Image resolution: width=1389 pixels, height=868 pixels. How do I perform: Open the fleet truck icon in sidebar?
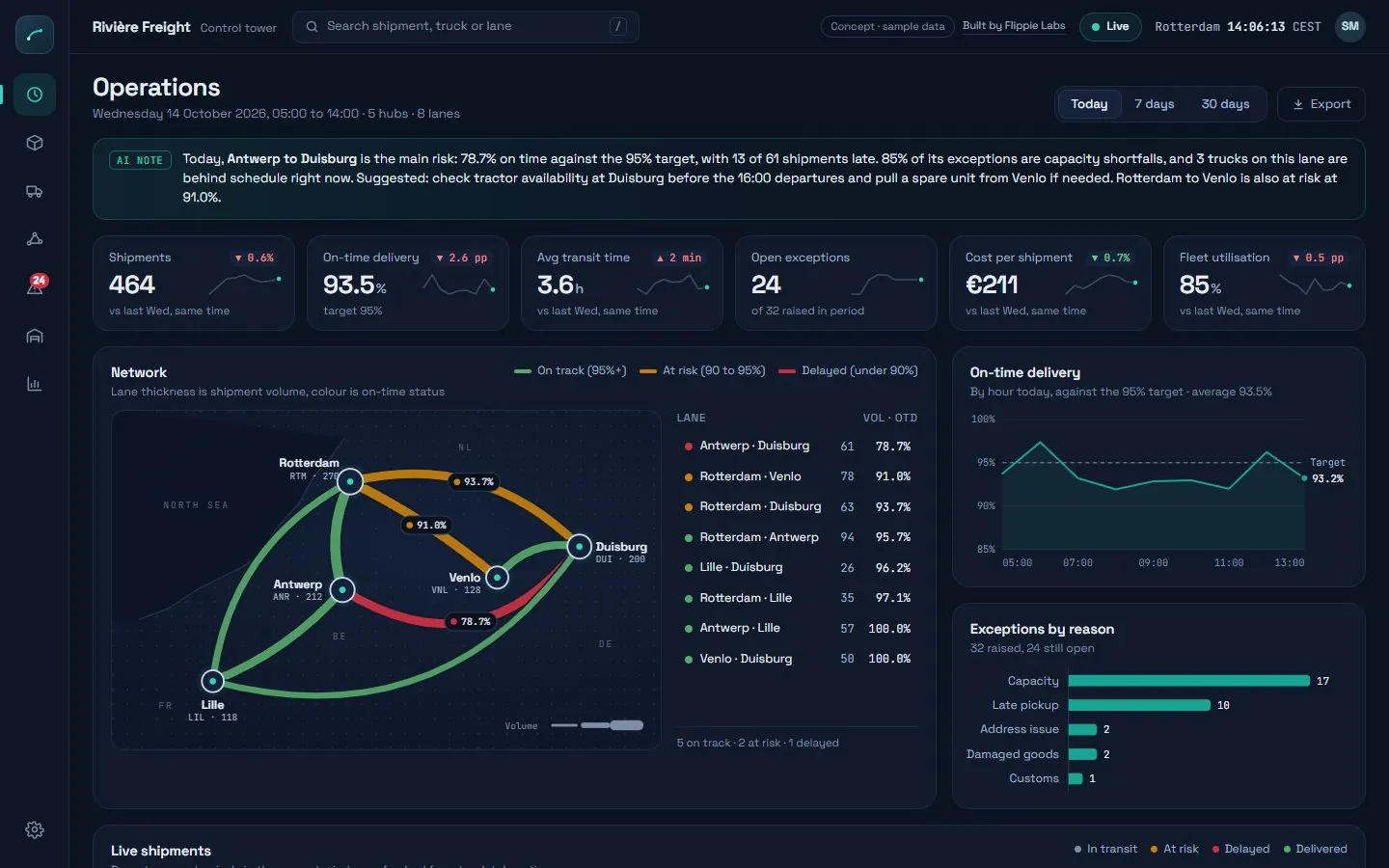35,191
